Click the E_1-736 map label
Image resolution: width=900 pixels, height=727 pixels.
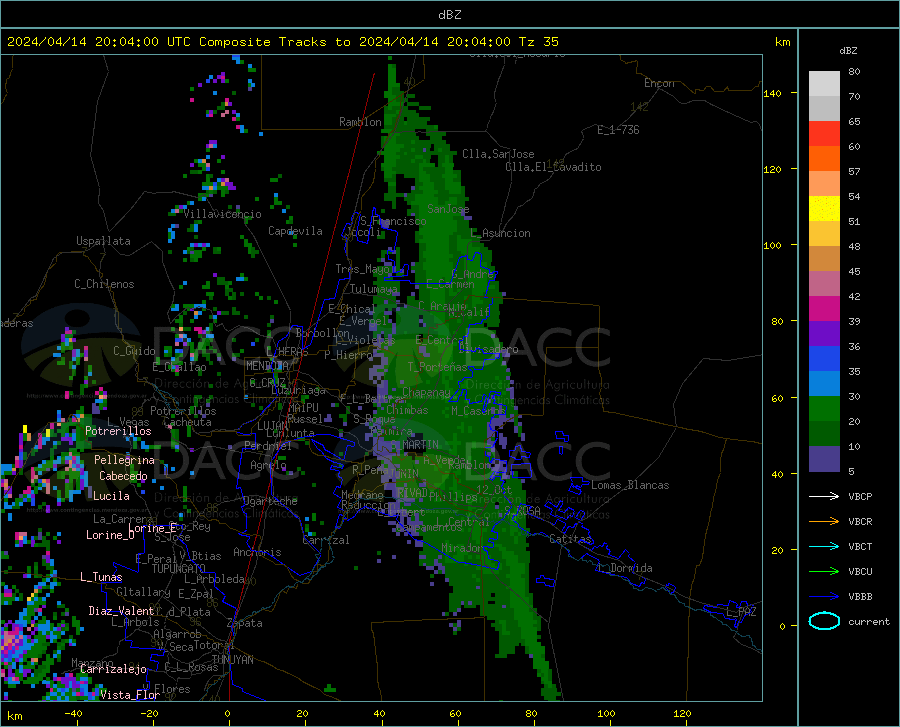(618, 130)
